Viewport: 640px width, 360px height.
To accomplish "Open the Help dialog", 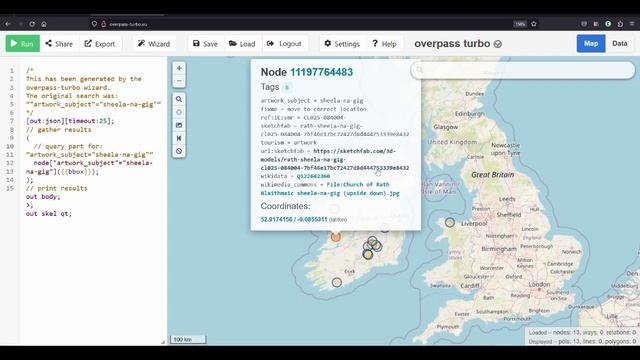I will (384, 44).
